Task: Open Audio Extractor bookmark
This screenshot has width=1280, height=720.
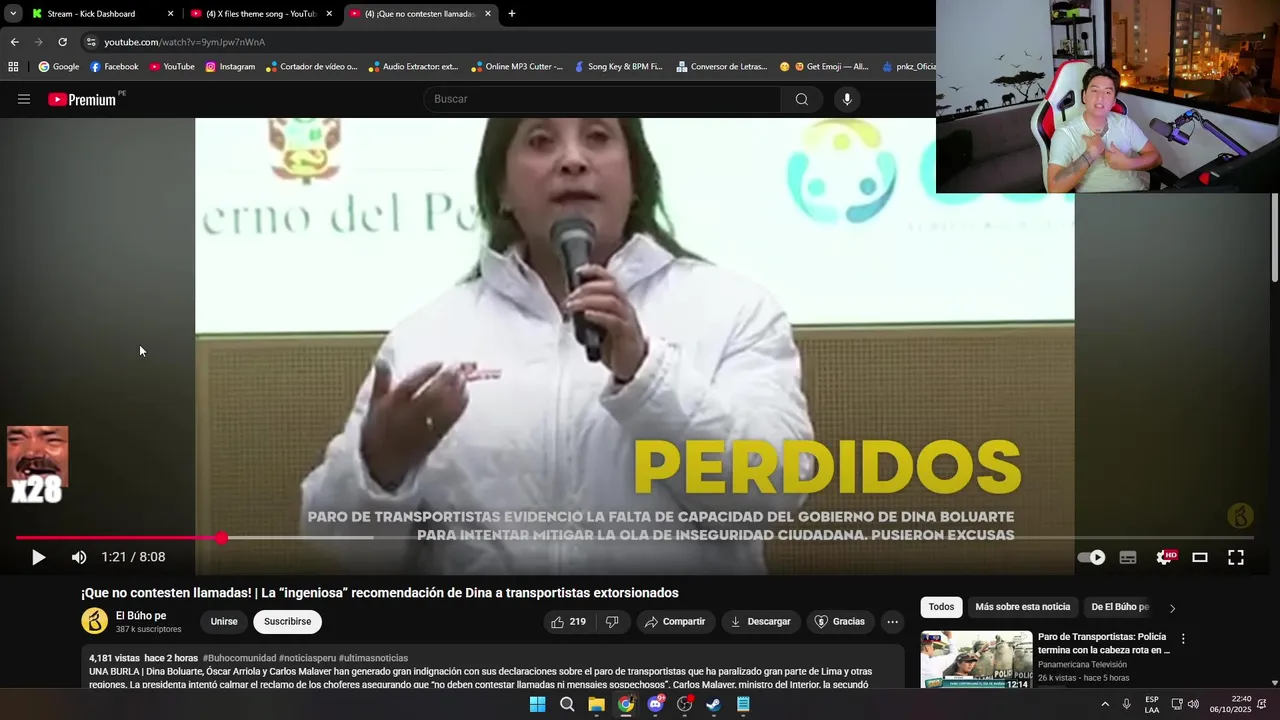Action: coord(412,67)
